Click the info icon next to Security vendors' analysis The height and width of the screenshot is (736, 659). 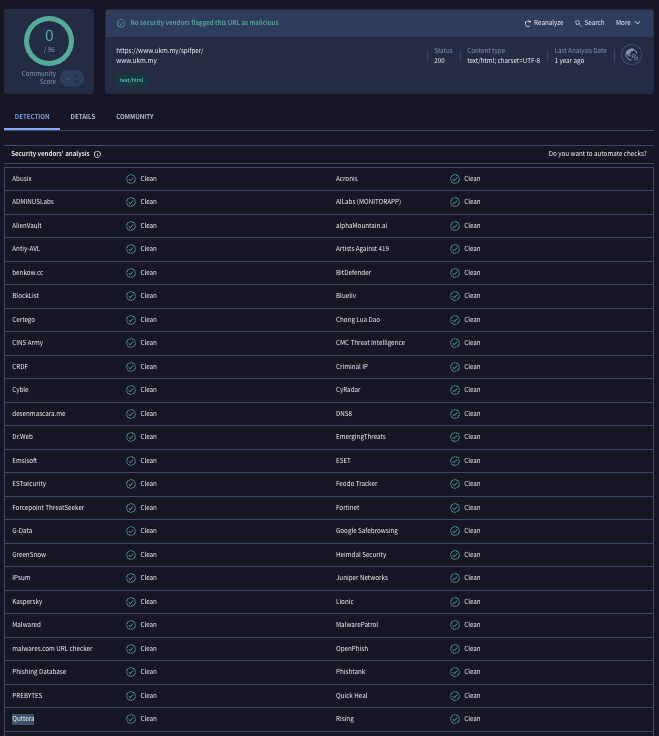(x=97, y=154)
